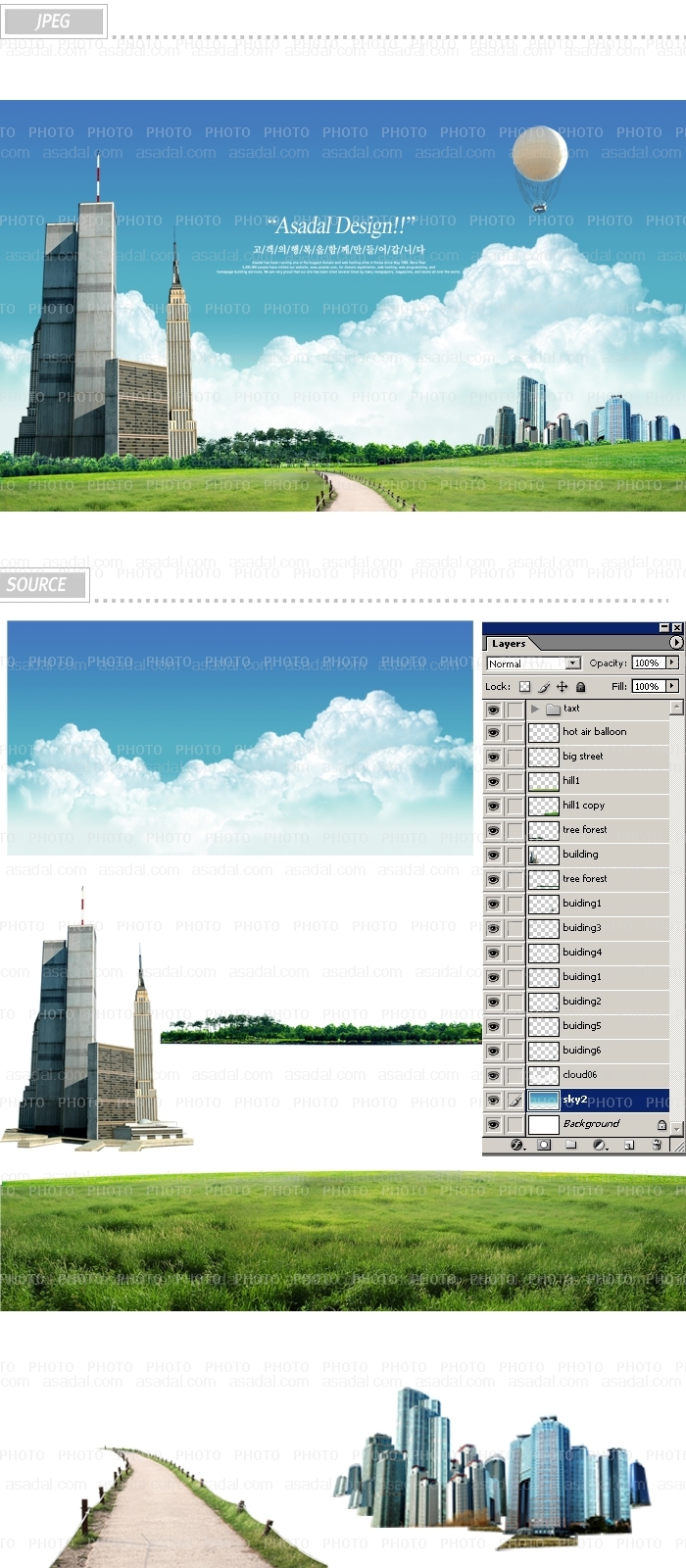The height and width of the screenshot is (1568, 686).
Task: Open the Opacity slider arrow
Action: click(x=672, y=663)
